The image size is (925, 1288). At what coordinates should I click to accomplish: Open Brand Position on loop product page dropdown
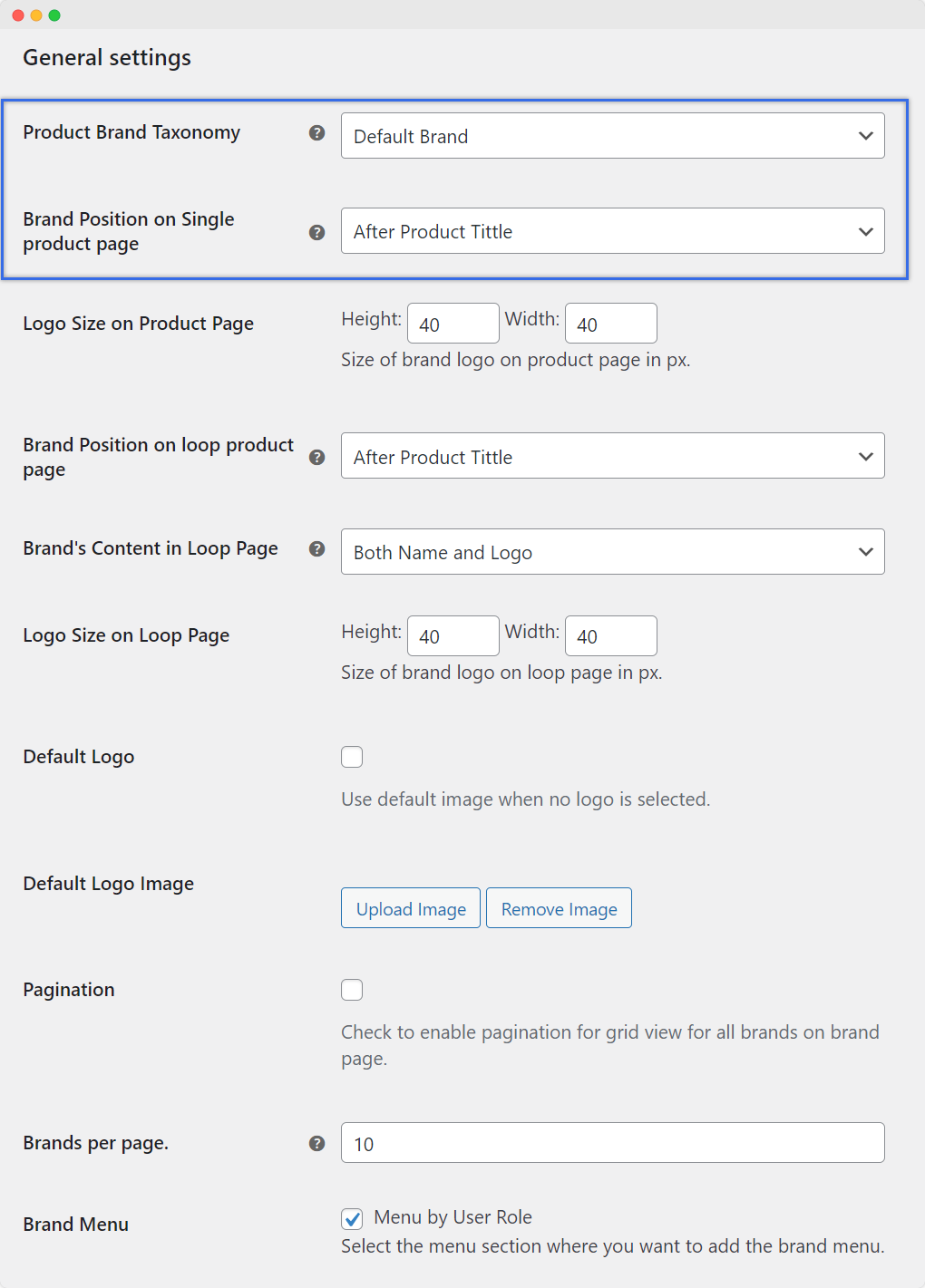click(x=612, y=456)
